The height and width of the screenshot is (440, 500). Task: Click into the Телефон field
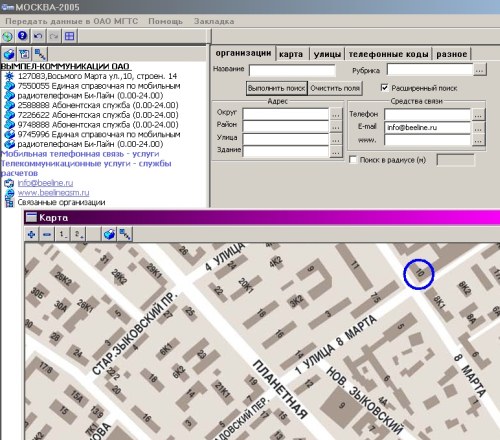pyautogui.click(x=427, y=115)
